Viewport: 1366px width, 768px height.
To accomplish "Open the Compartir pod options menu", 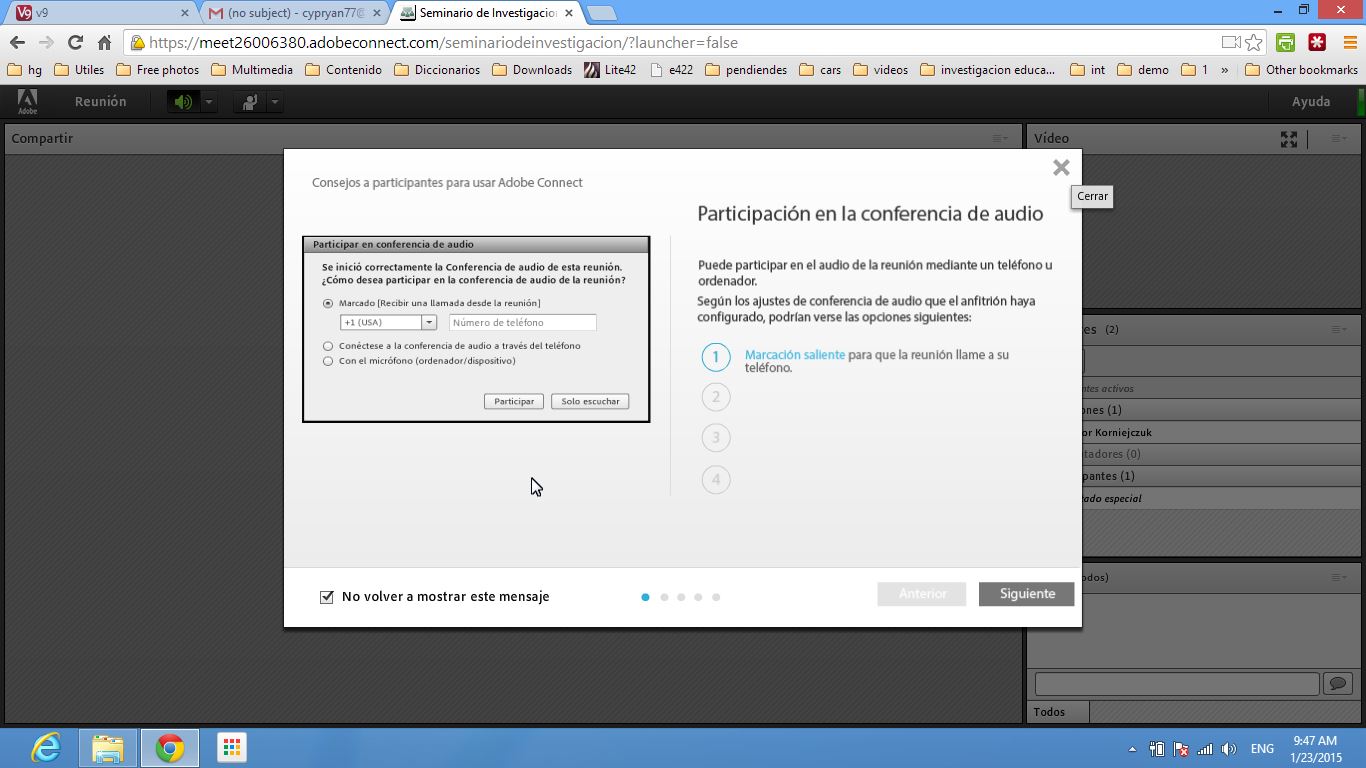I will [x=1000, y=138].
